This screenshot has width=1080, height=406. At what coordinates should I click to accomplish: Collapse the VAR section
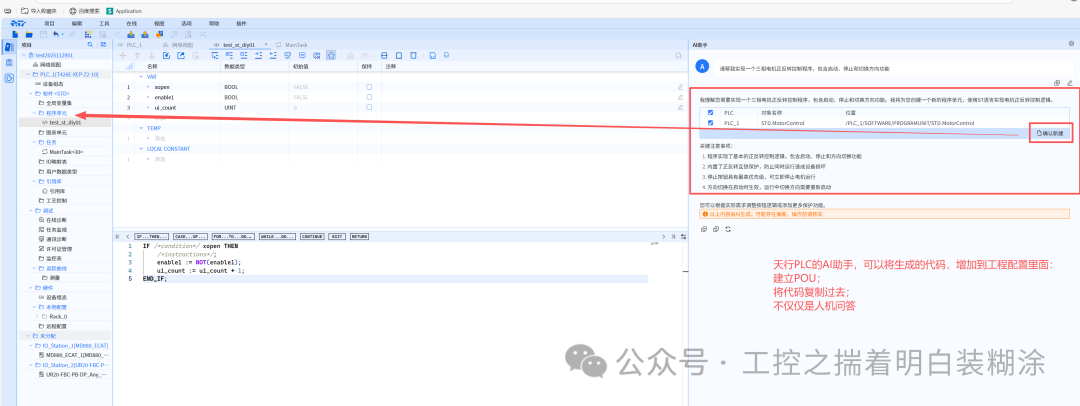click(142, 77)
